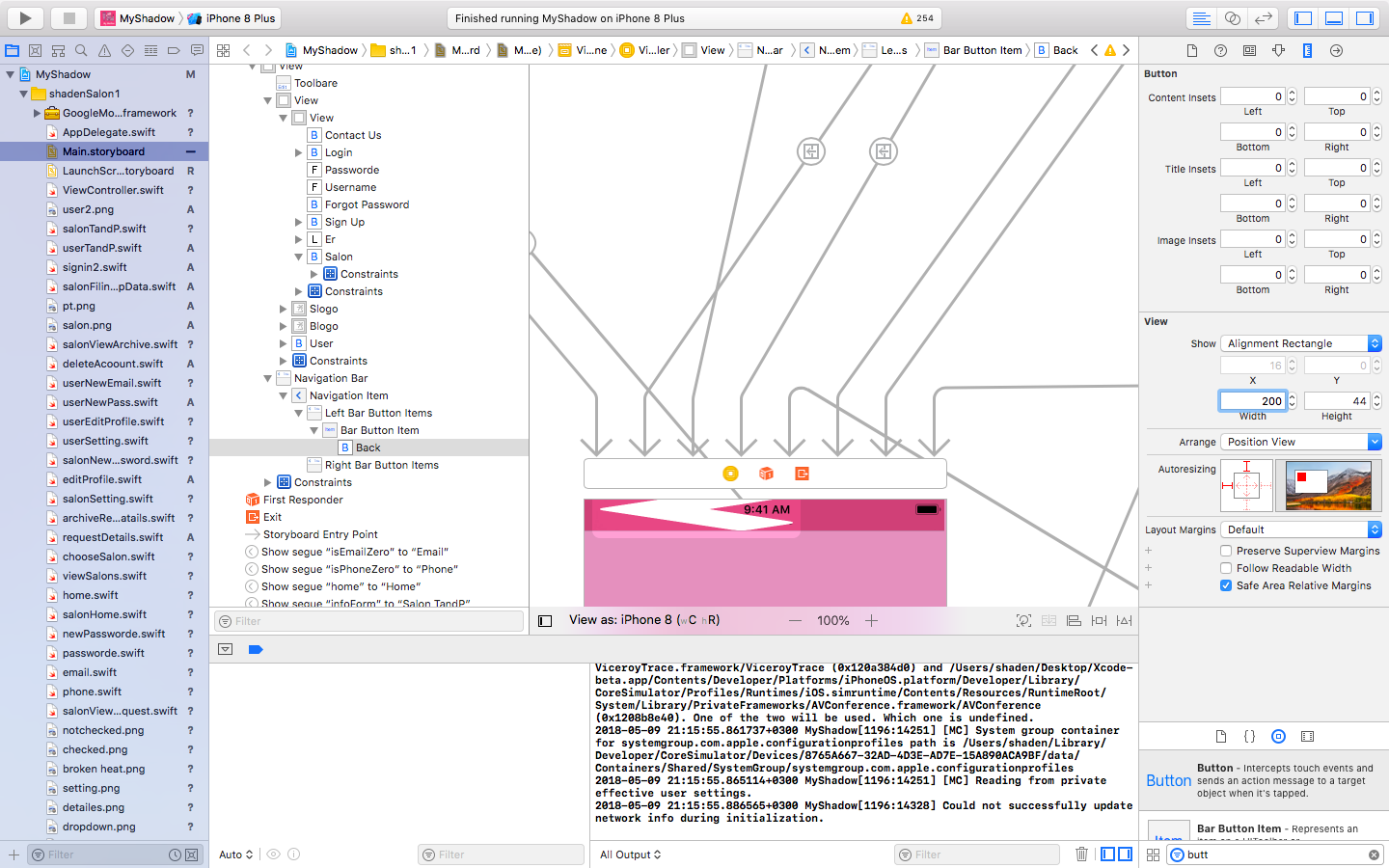The width and height of the screenshot is (1389, 868).
Task: Select Back in the jump bar
Action: [x=1057, y=50]
